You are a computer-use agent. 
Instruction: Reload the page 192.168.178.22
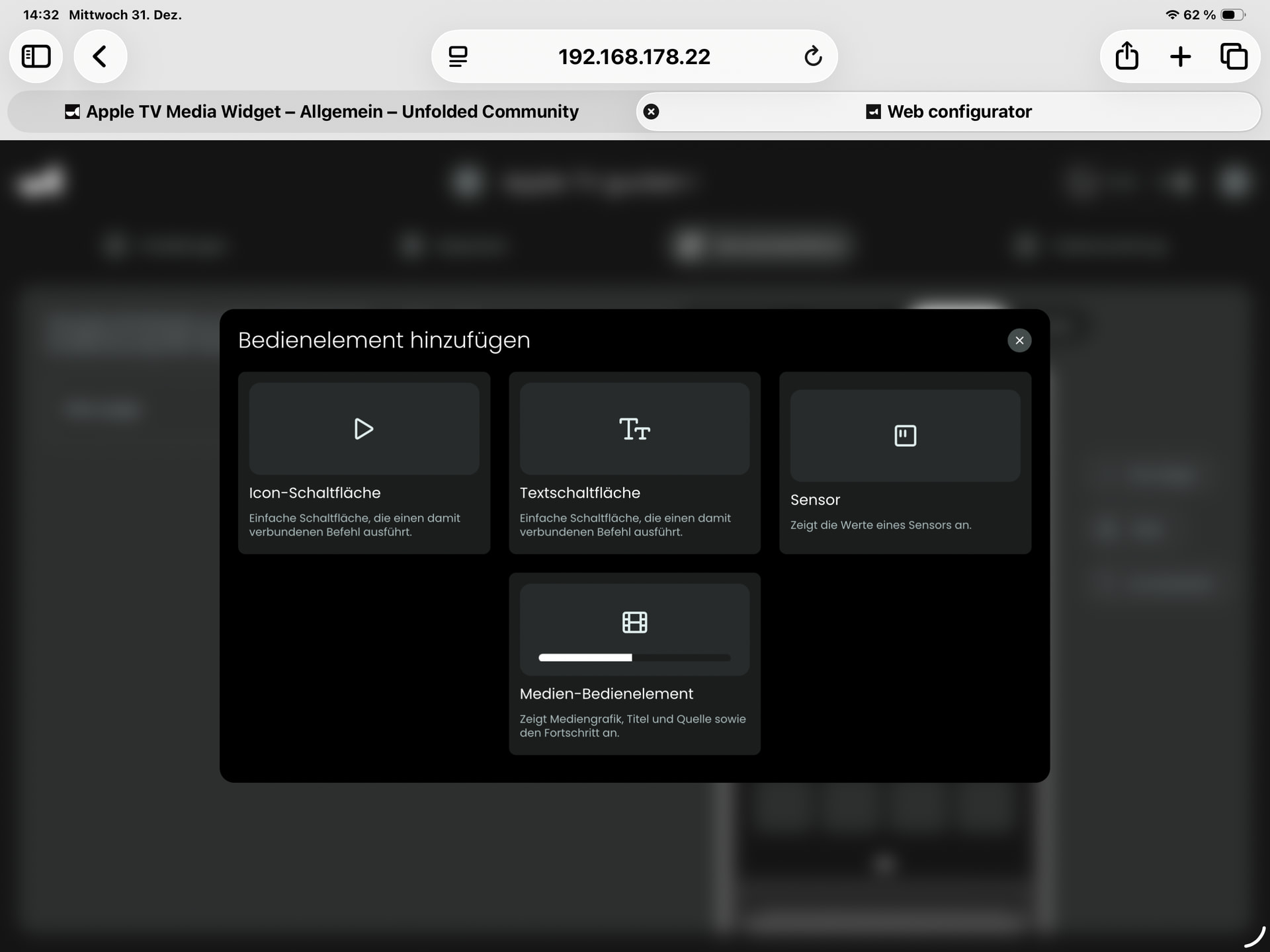tap(813, 56)
